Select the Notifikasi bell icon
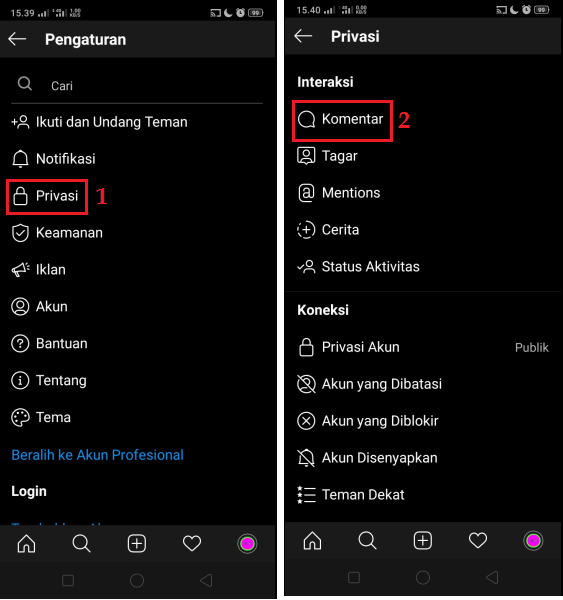Viewport: 563px width, 600px height. (x=20, y=159)
